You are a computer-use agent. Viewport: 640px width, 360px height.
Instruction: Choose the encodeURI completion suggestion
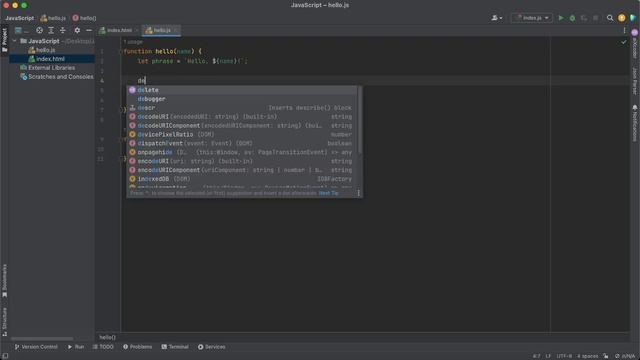point(241,161)
